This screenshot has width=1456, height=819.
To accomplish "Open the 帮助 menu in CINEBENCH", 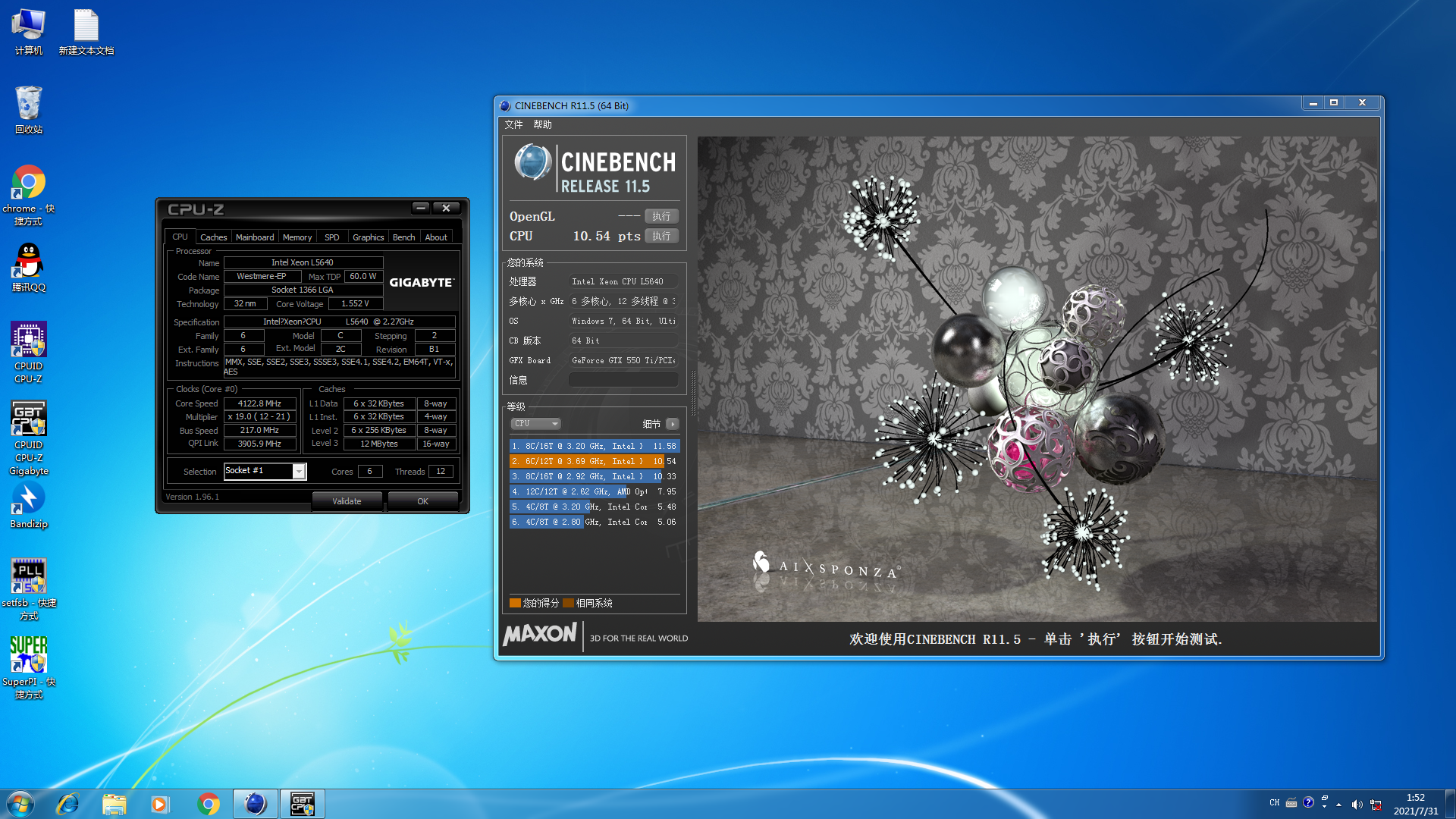I will 542,124.
